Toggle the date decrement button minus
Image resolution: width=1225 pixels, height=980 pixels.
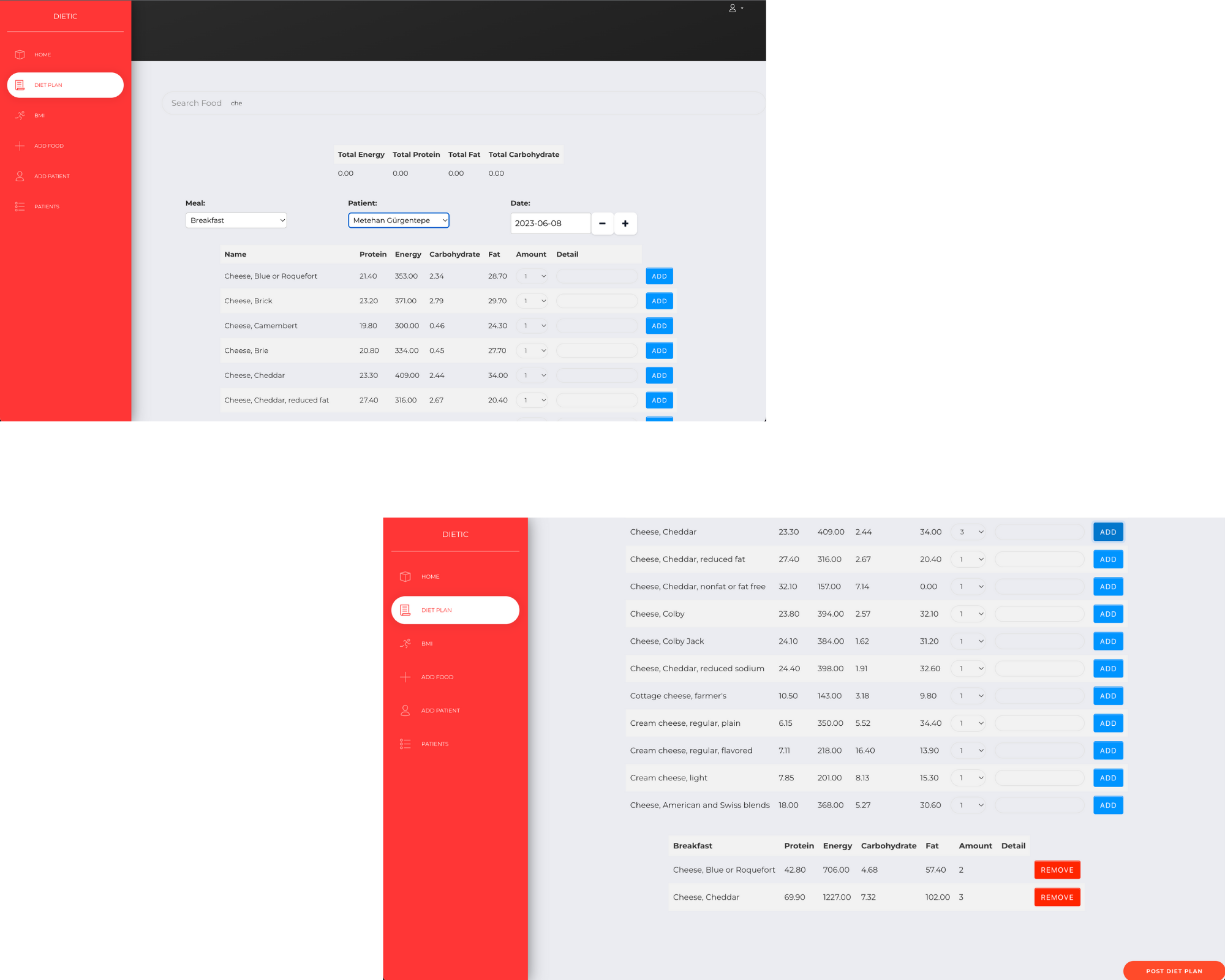[x=602, y=223]
